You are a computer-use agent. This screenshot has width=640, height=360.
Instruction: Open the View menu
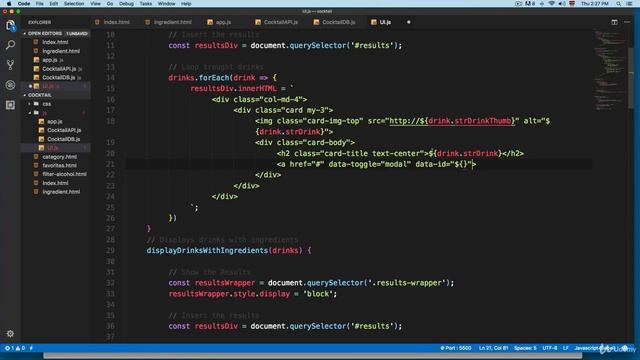tap(96, 4)
